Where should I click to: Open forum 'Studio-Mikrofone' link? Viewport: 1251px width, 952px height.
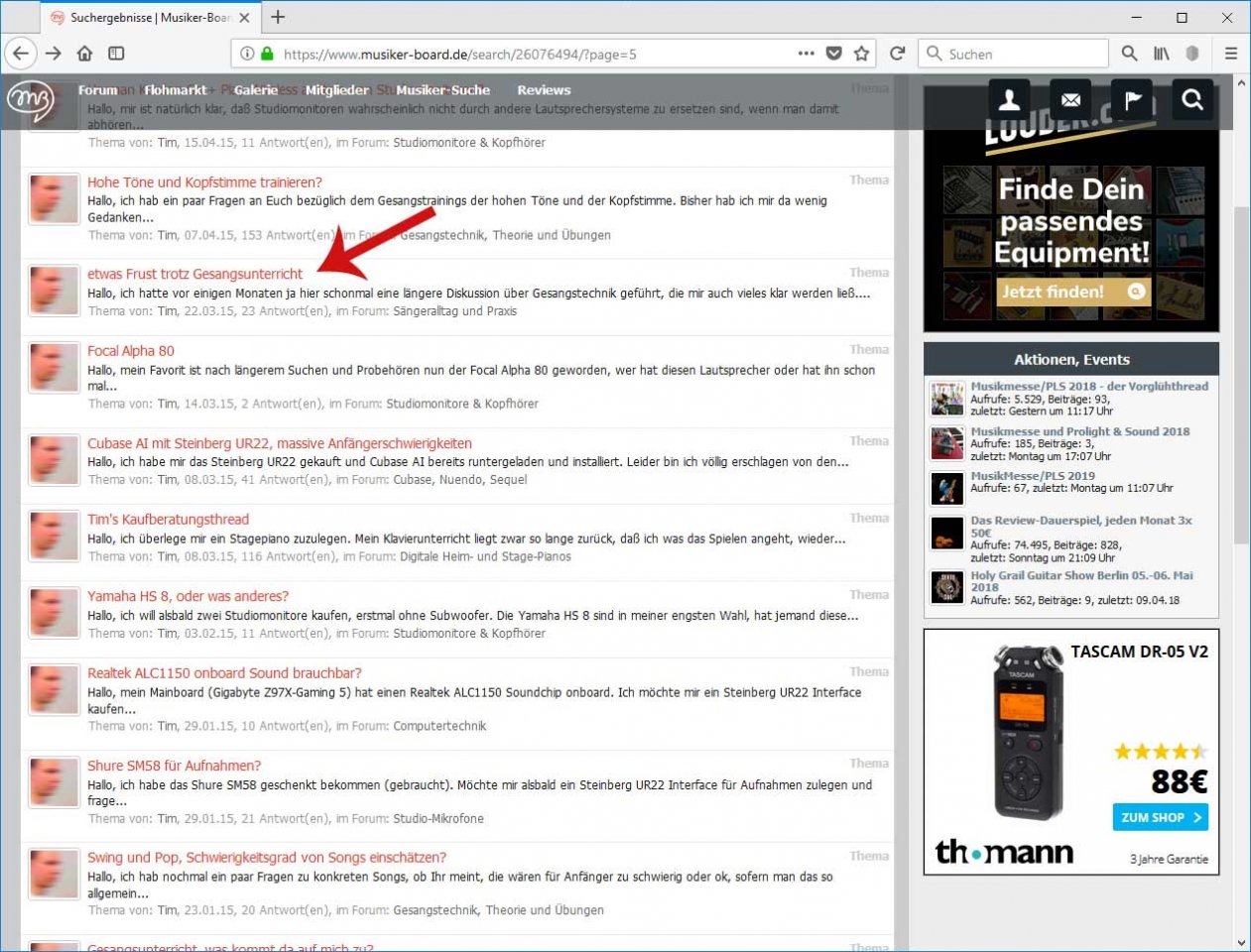pos(438,819)
